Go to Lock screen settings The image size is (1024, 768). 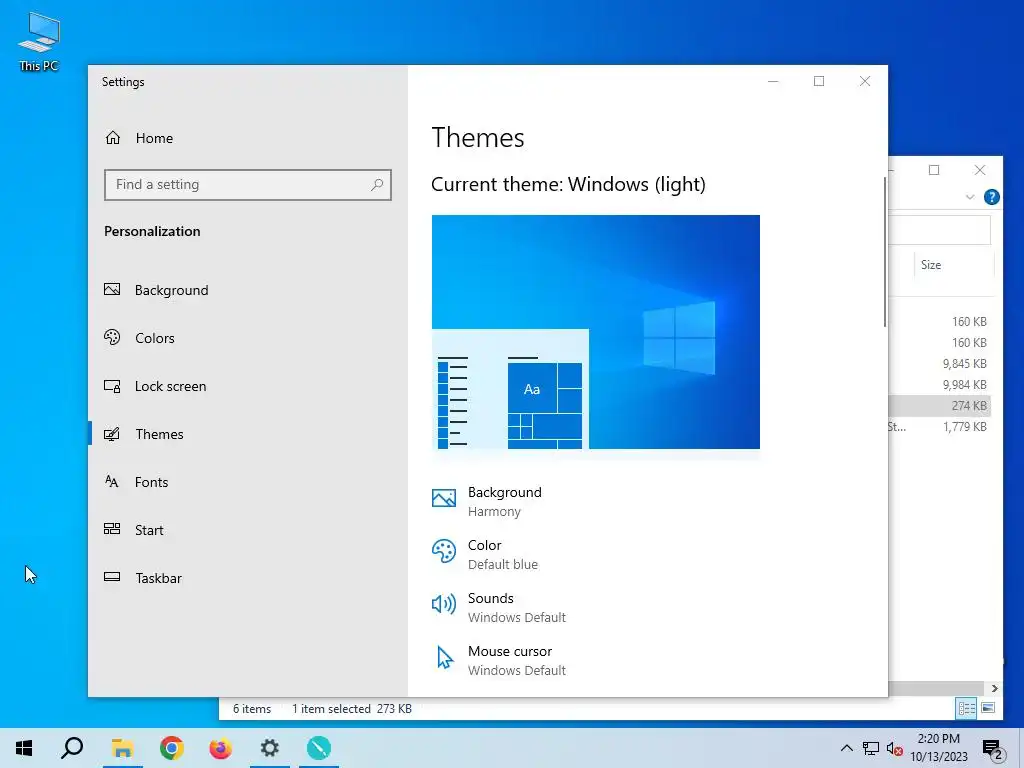[x=155, y=386]
